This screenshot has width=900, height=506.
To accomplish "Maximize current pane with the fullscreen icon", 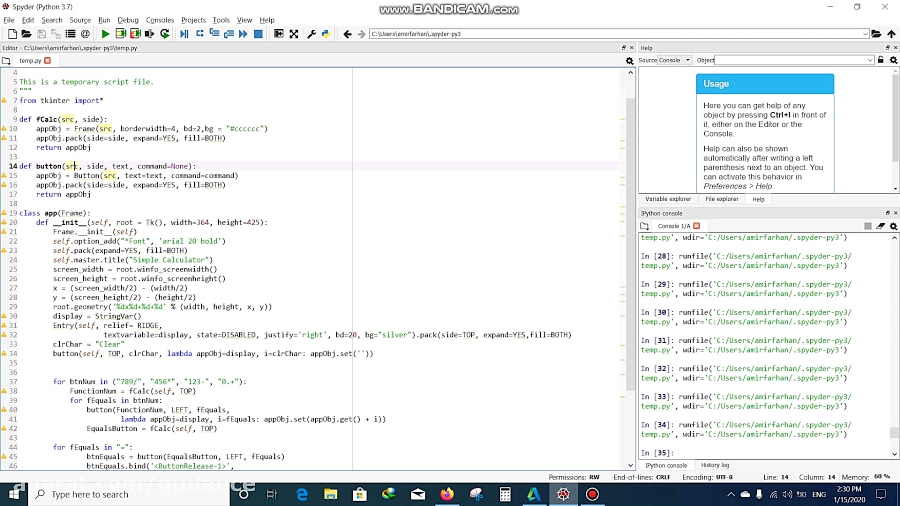I will (x=294, y=34).
